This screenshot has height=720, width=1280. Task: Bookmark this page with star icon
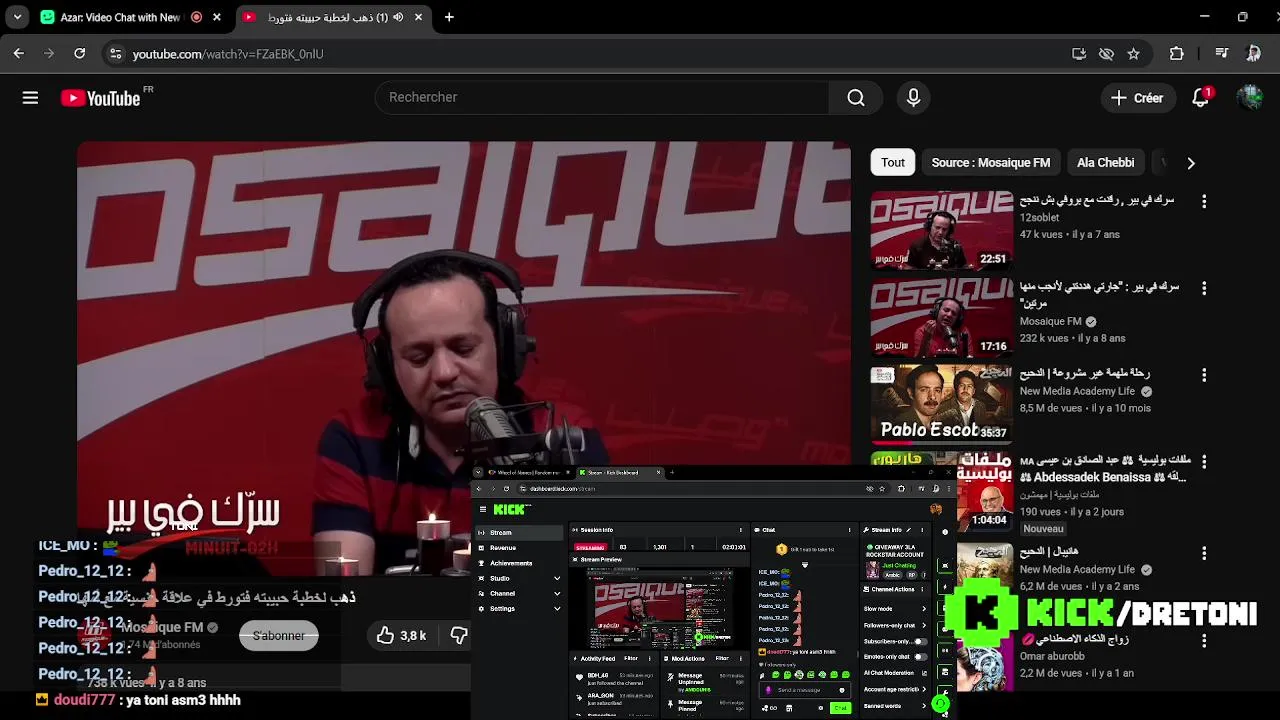(x=1133, y=54)
